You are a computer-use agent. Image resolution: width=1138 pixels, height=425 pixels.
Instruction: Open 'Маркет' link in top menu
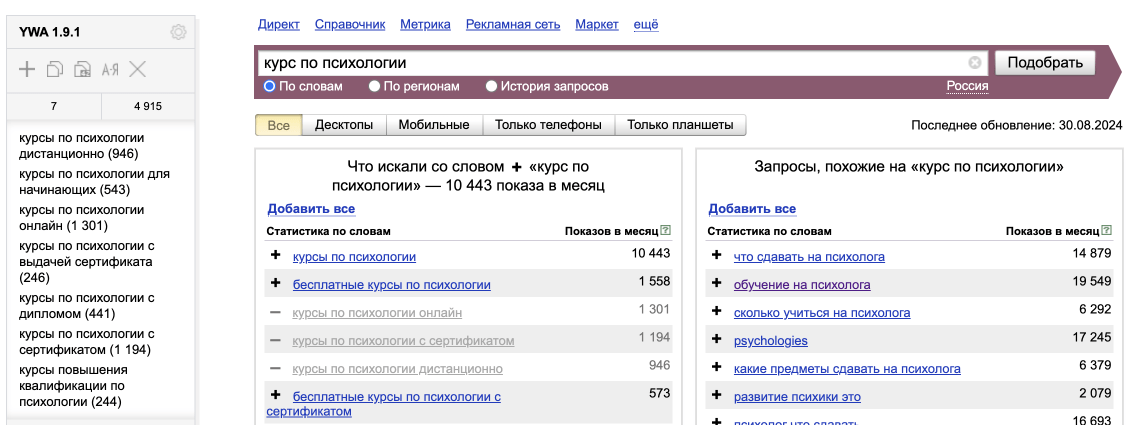(597, 25)
